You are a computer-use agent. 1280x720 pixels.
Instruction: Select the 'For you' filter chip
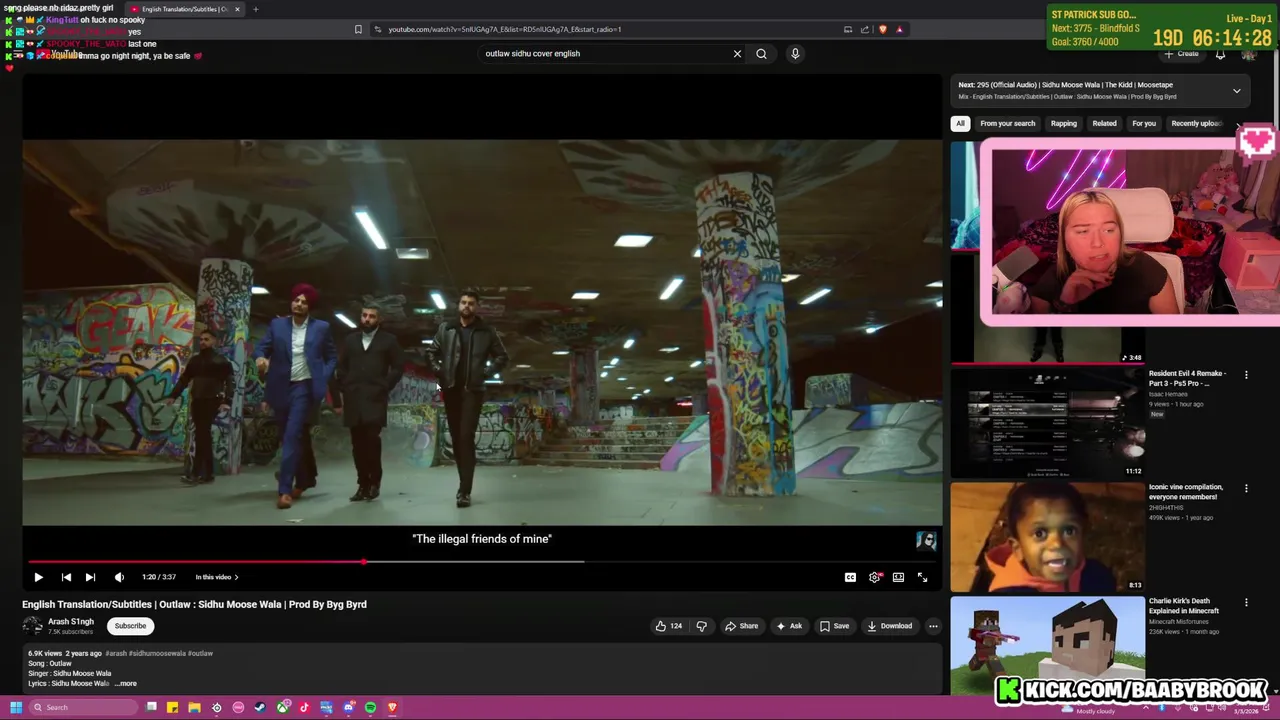point(1144,124)
